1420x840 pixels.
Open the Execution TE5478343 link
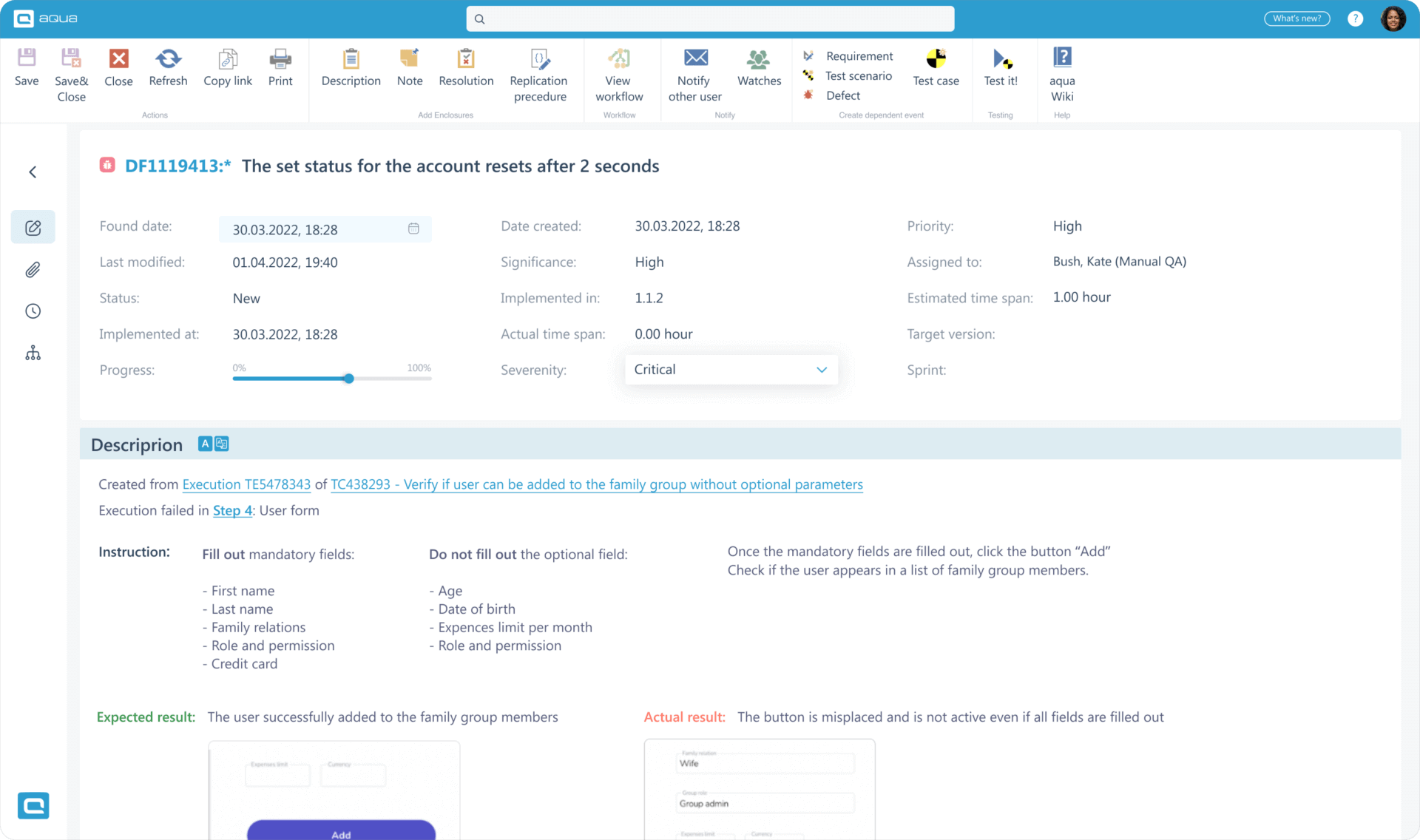[246, 484]
